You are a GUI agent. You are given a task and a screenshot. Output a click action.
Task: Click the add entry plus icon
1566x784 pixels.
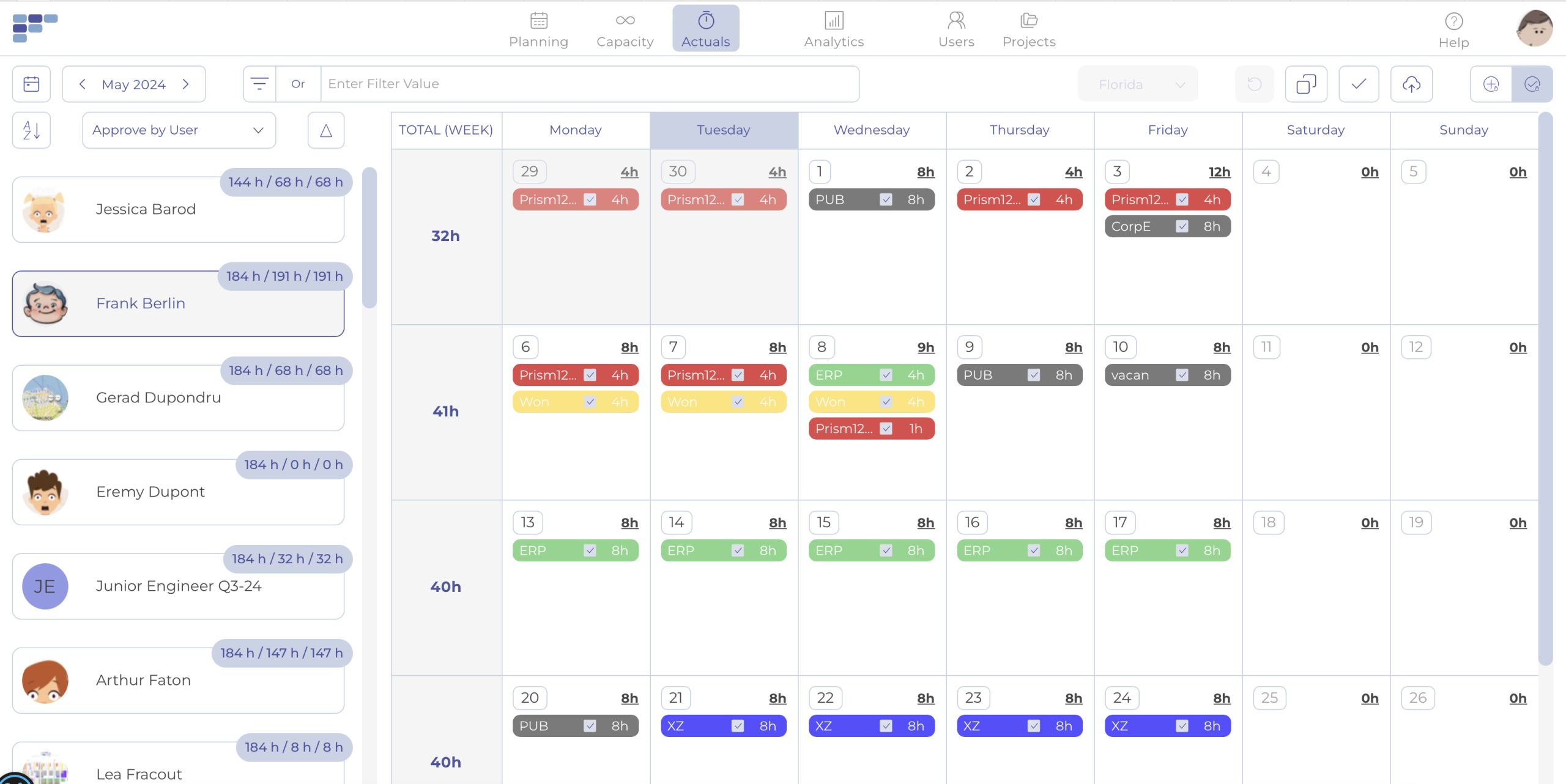(x=1491, y=84)
